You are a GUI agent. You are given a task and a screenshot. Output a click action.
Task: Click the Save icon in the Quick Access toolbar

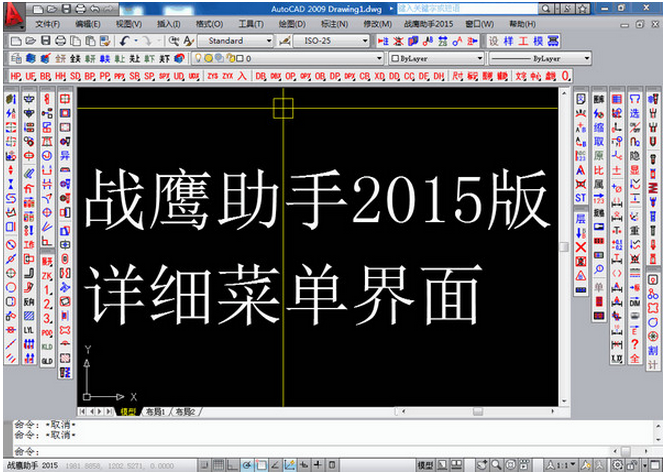[66, 9]
